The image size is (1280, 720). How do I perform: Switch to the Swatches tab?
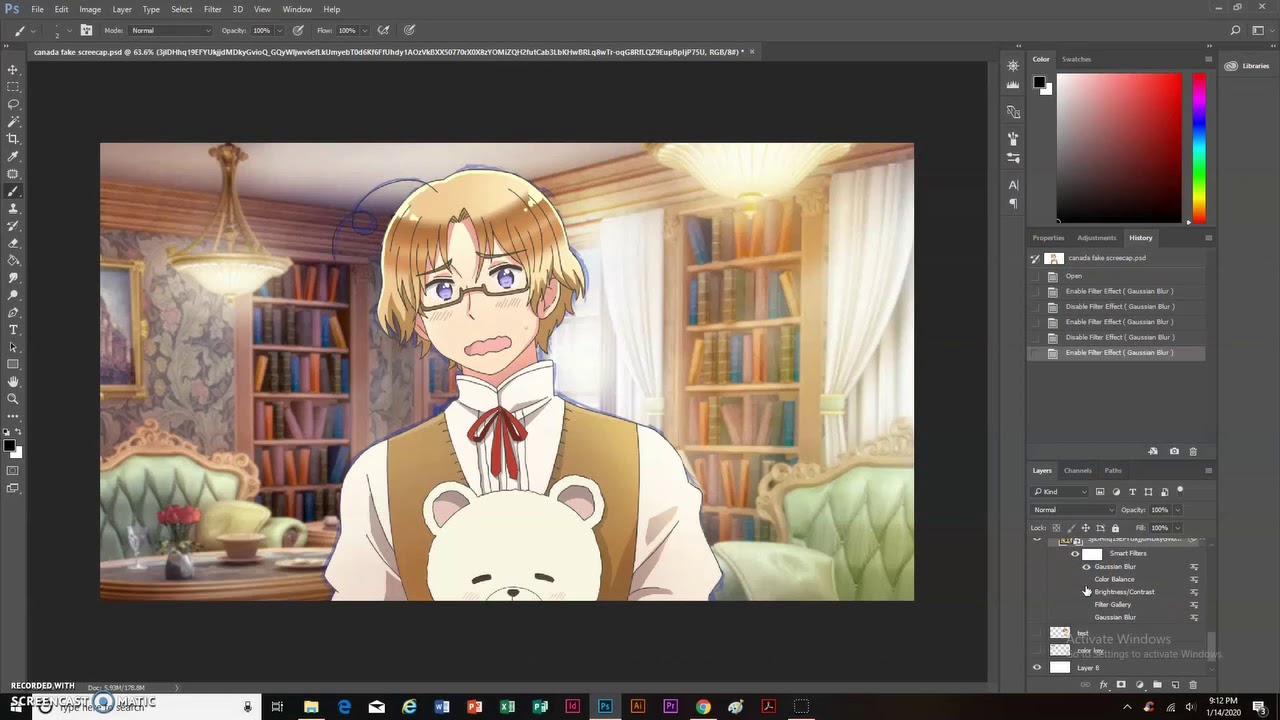(x=1076, y=59)
